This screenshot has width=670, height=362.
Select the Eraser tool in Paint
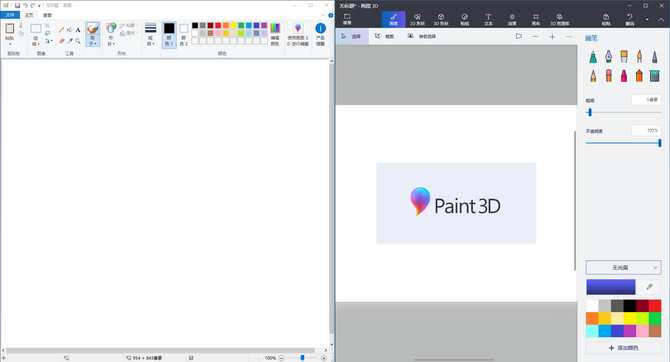point(62,41)
